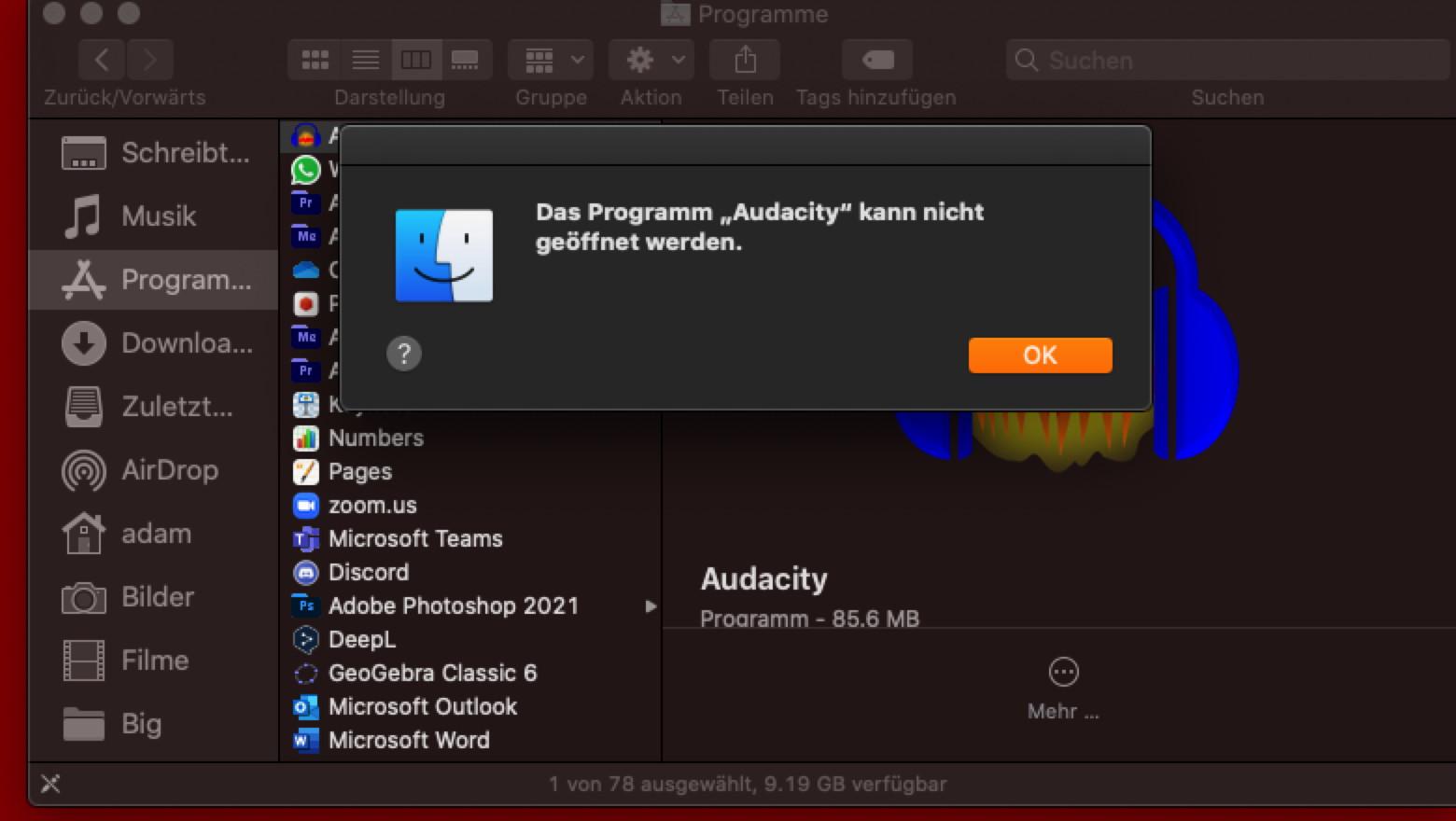Click the DeepL app icon
Image resolution: width=1456 pixels, height=821 pixels.
click(x=306, y=639)
